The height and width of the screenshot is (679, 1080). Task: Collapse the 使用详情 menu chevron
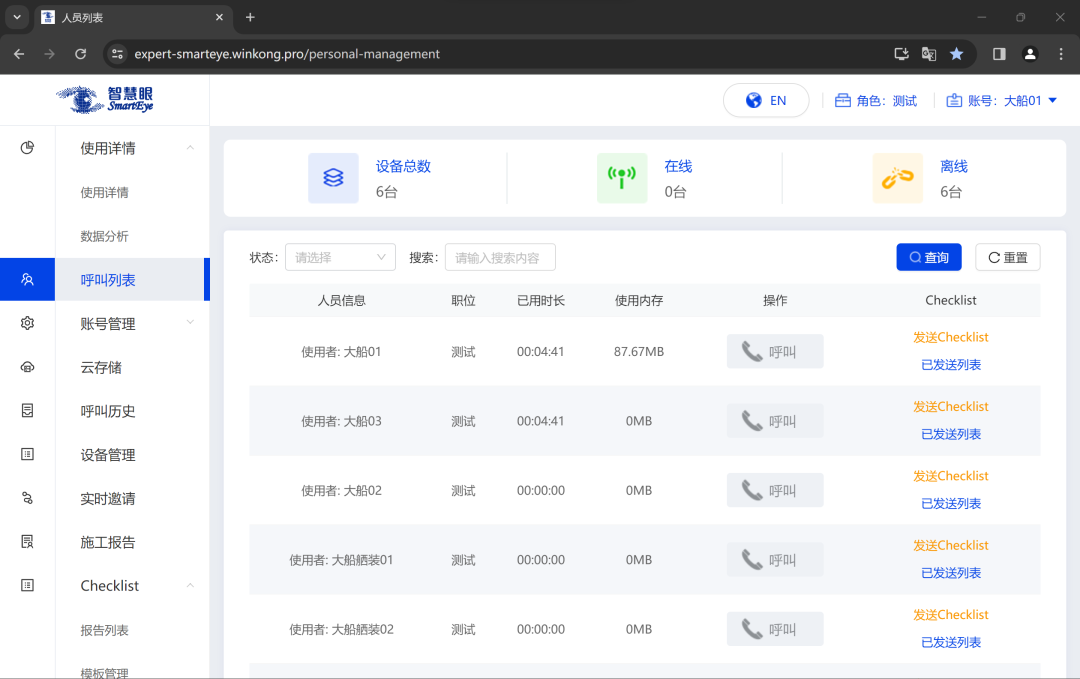click(190, 147)
